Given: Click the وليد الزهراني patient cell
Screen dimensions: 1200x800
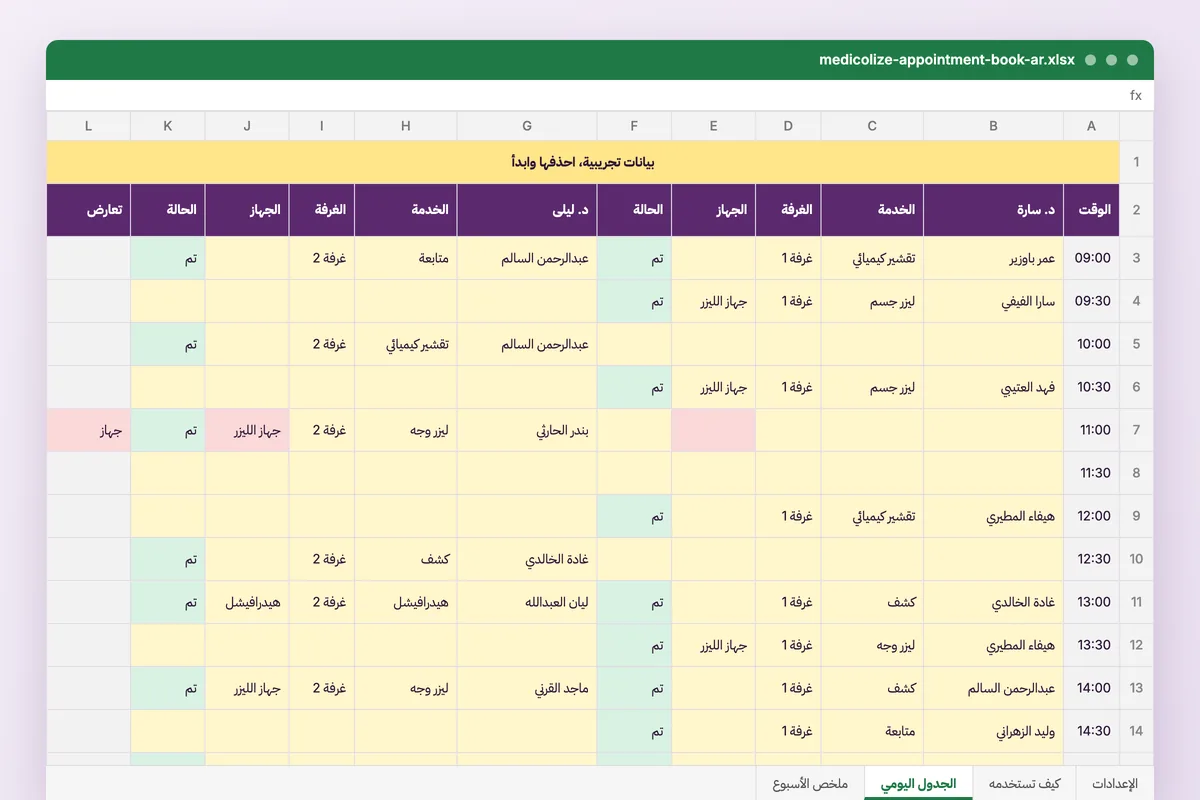Looking at the screenshot, I should 993,731.
